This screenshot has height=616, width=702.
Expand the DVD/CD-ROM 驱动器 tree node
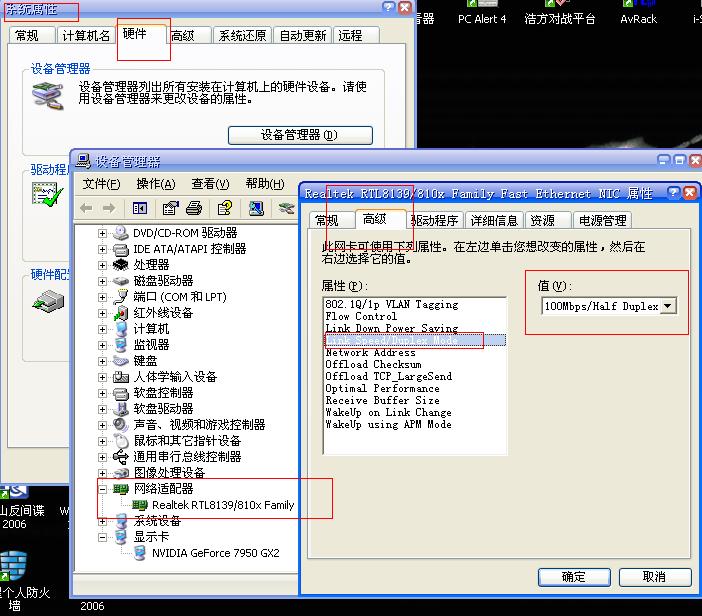point(102,233)
